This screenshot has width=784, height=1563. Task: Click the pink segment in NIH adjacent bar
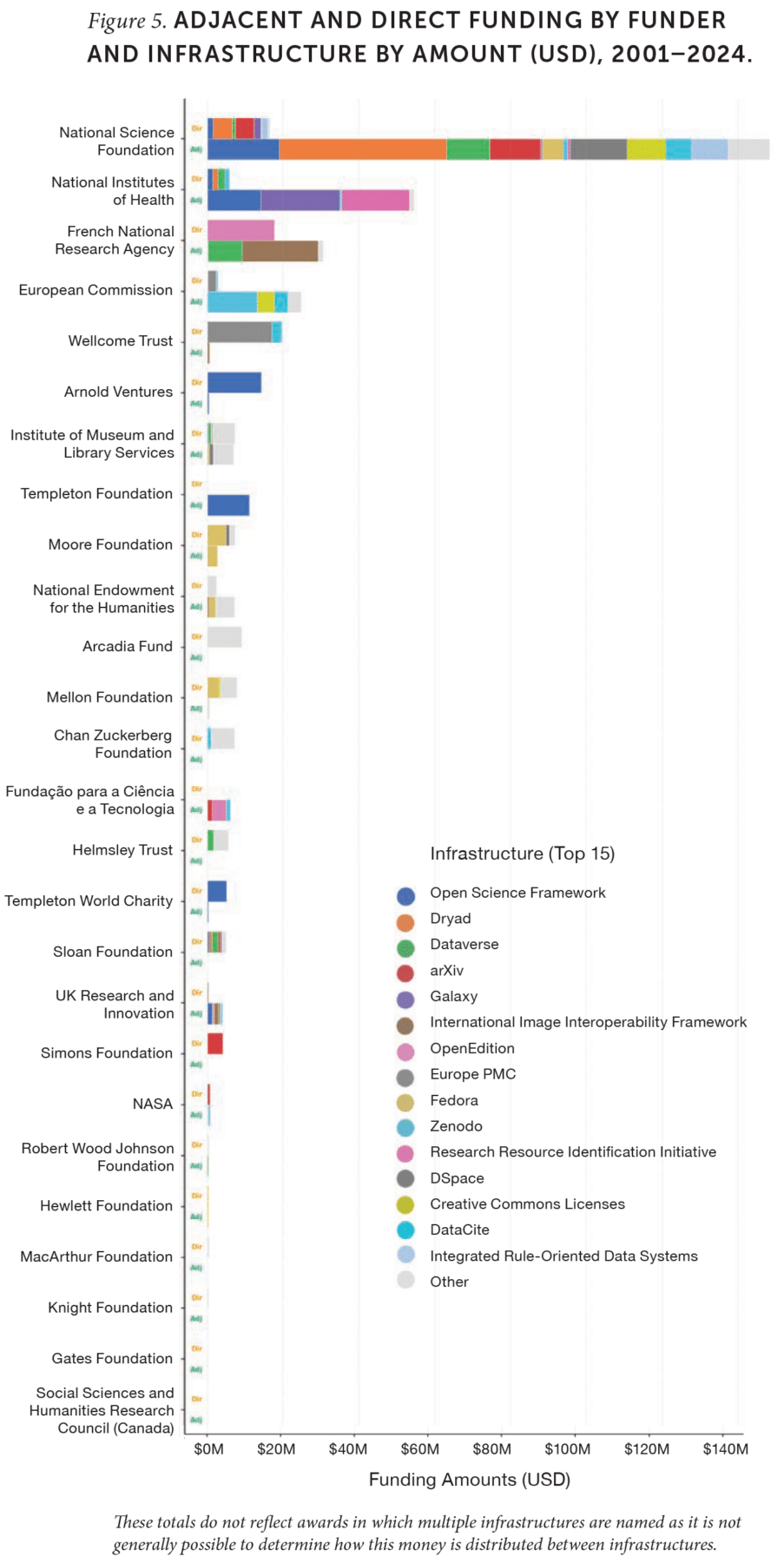(375, 200)
